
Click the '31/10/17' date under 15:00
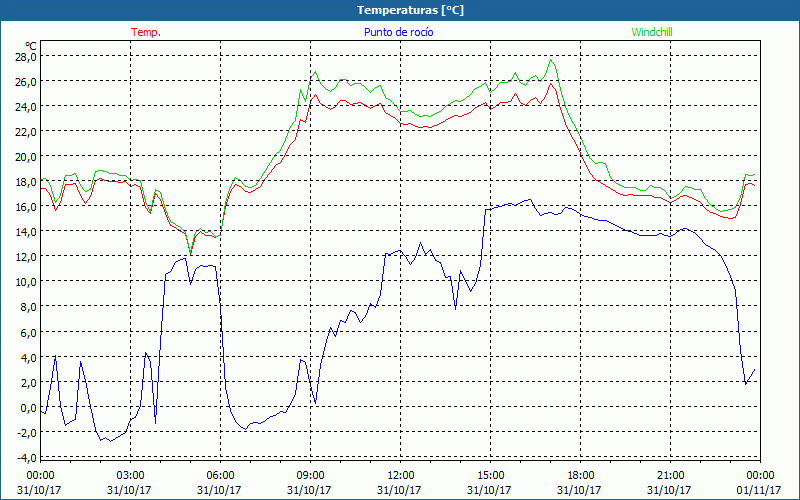coord(489,490)
